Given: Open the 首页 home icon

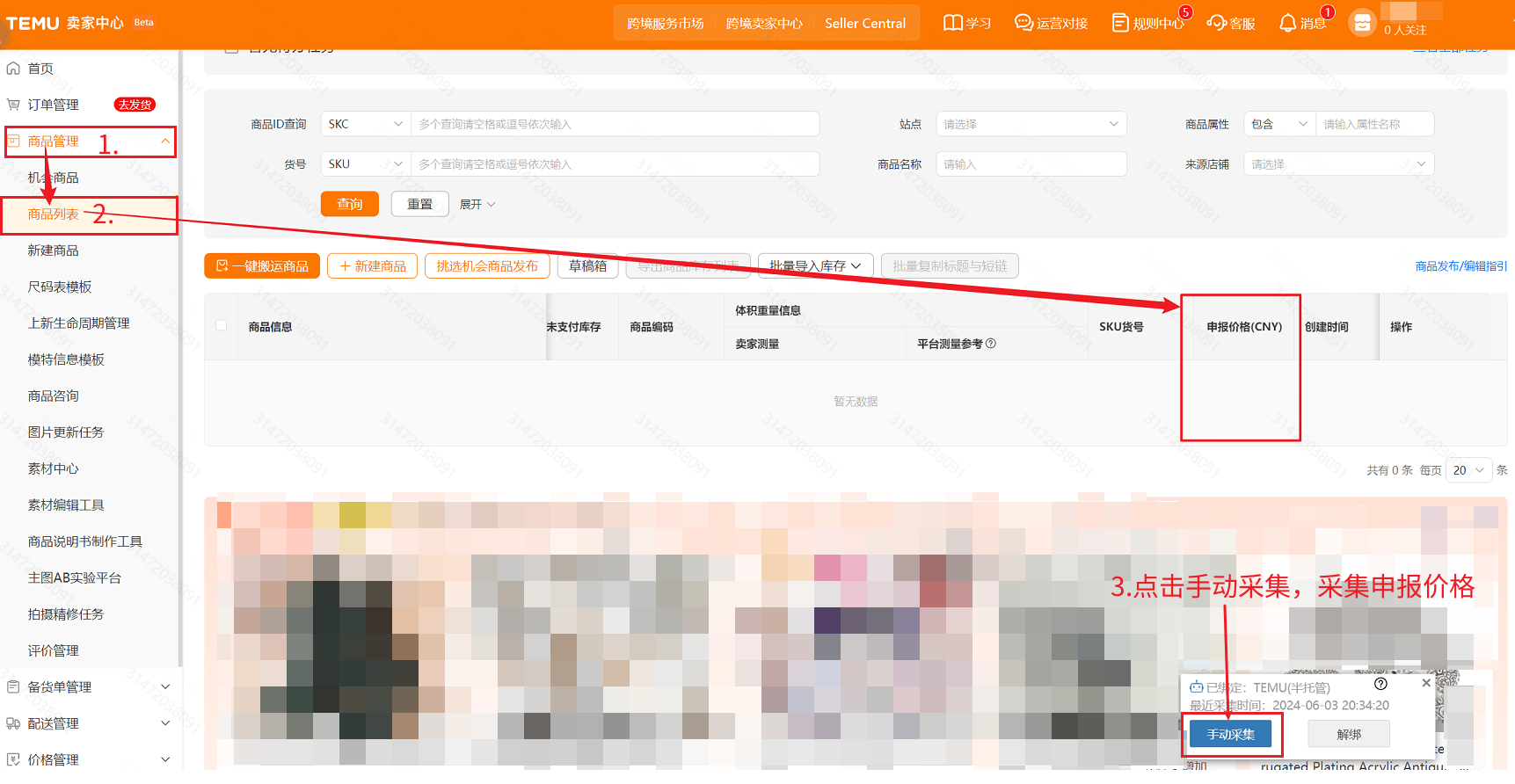Looking at the screenshot, I should pyautogui.click(x=13, y=69).
